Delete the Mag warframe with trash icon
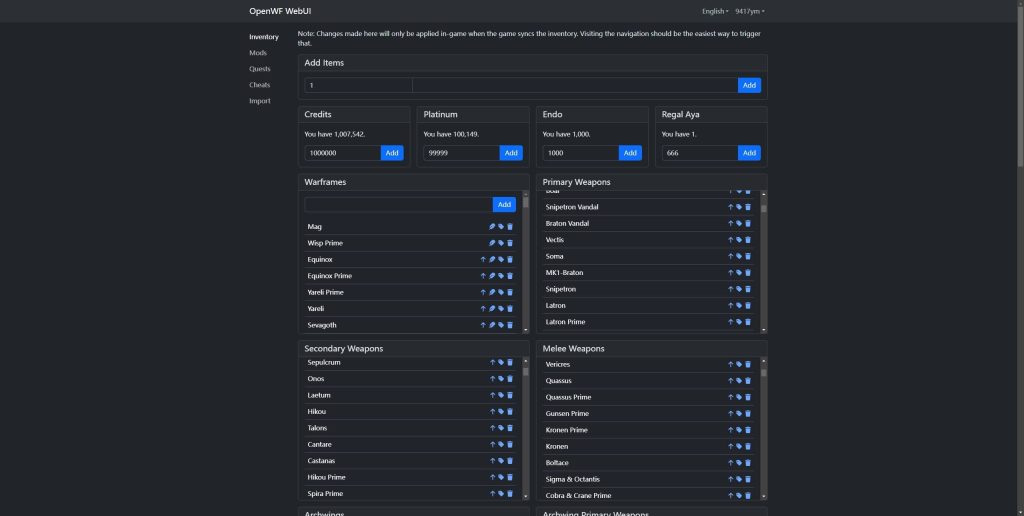This screenshot has height=516, width=1024. point(510,227)
